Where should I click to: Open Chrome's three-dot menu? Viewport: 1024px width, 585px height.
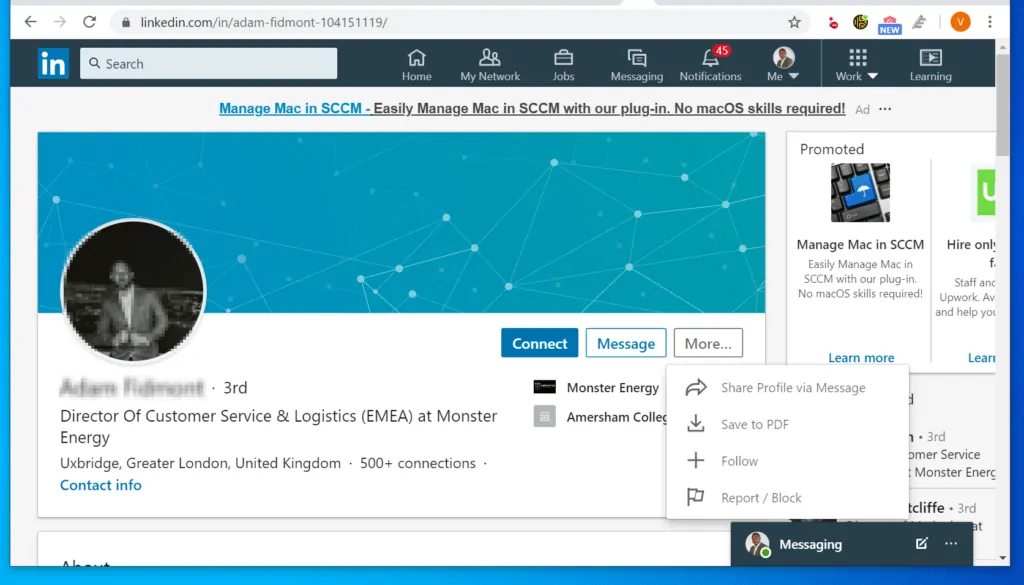coord(990,22)
